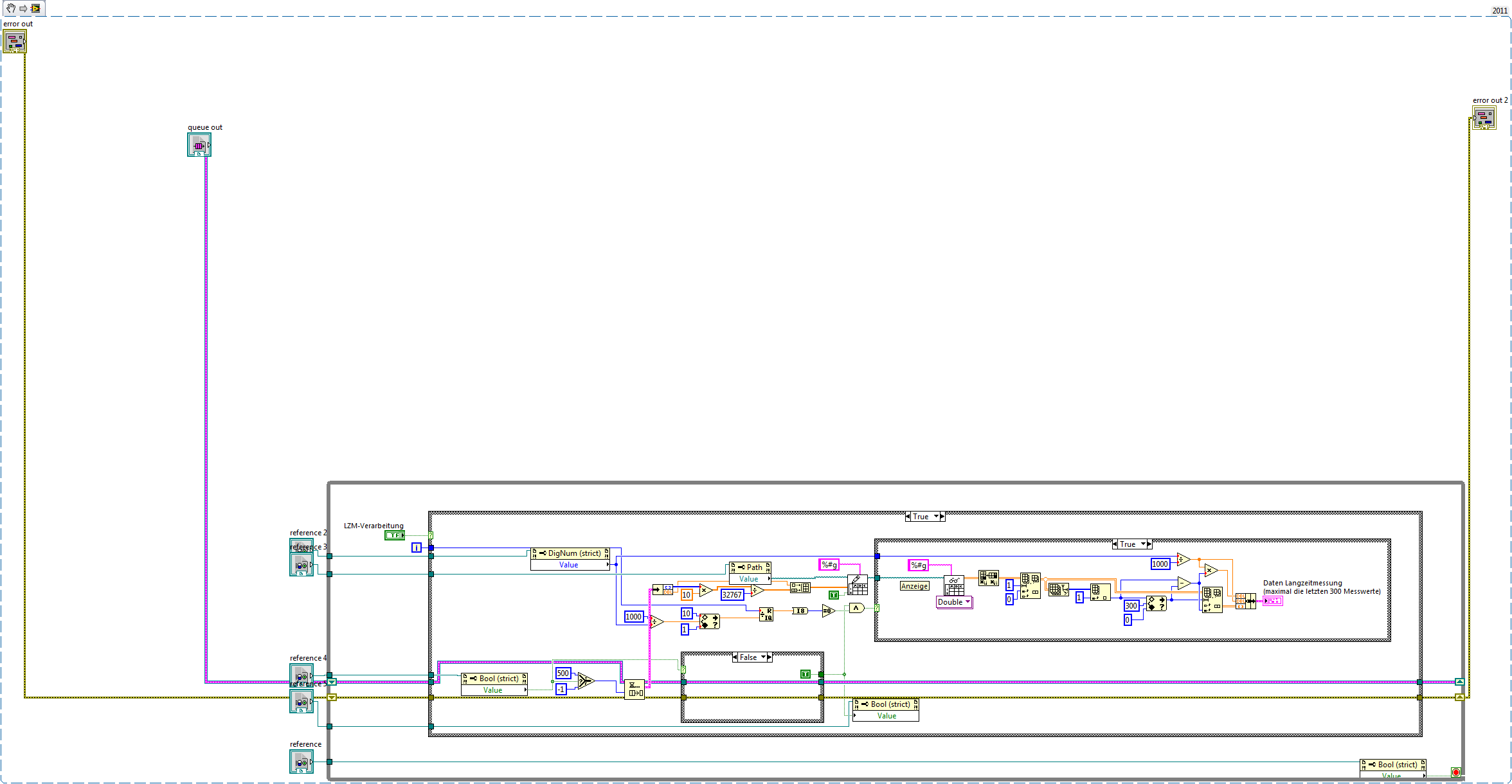Open the outermost True case selector dropdown

[936, 517]
